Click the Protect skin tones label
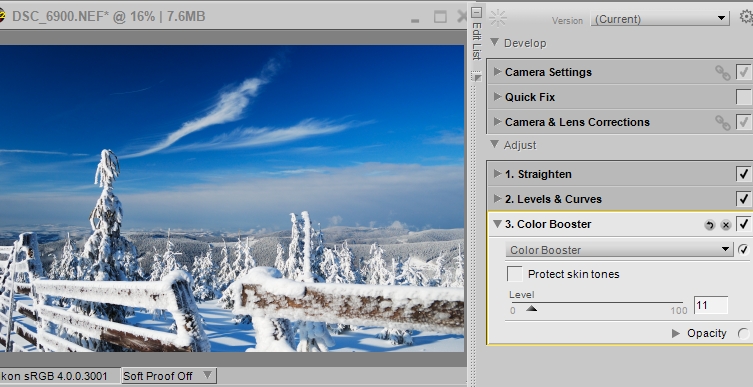Screen dimensions: 753x387 click(573, 274)
